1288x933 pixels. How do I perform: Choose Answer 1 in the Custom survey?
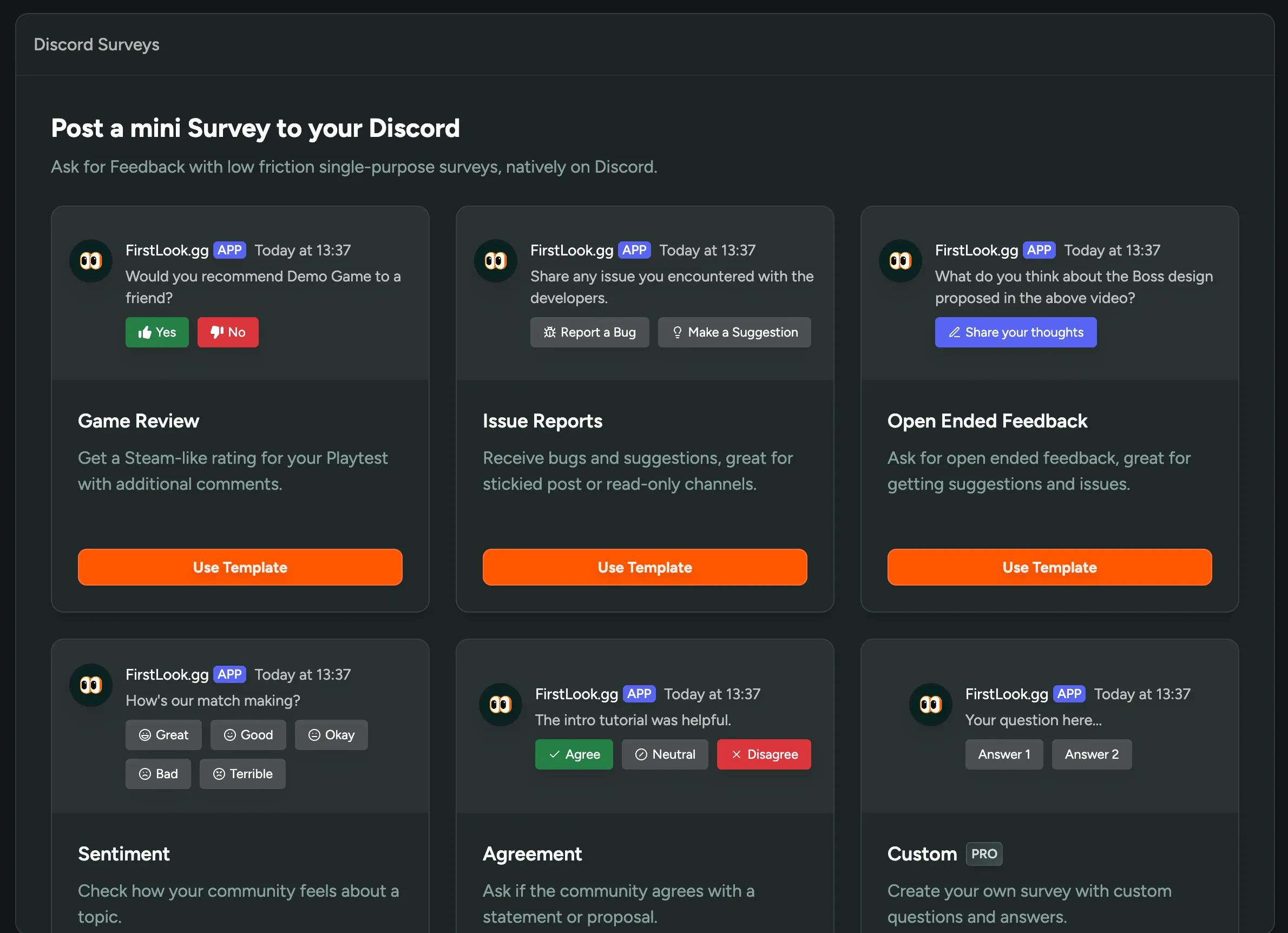1003,754
